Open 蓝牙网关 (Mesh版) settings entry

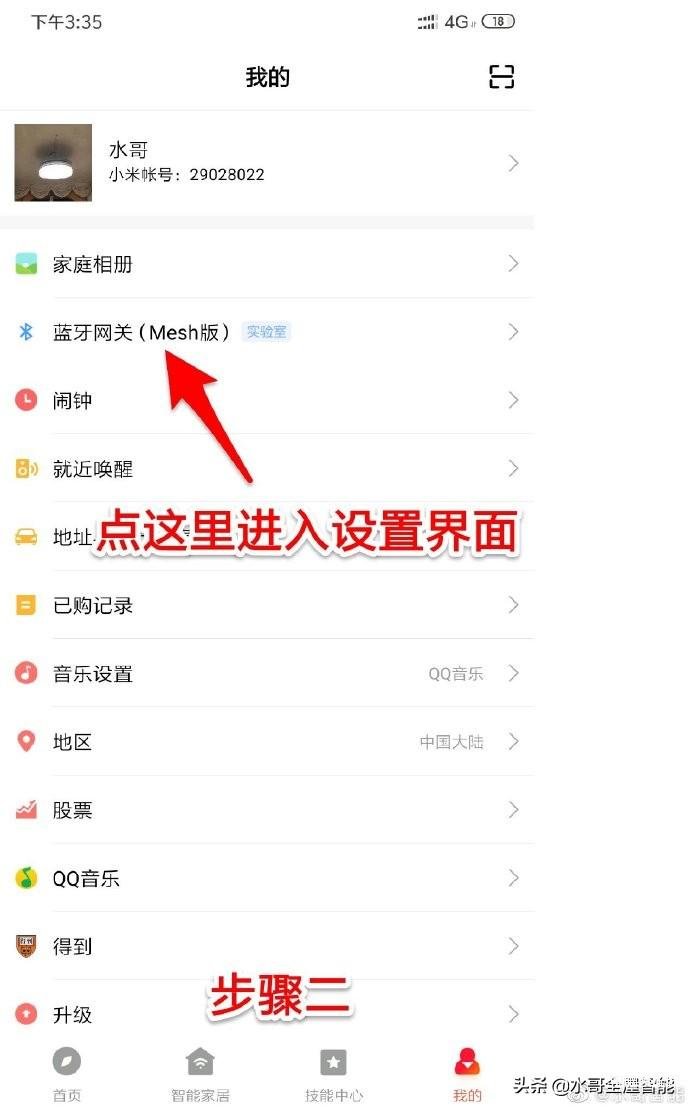point(267,331)
